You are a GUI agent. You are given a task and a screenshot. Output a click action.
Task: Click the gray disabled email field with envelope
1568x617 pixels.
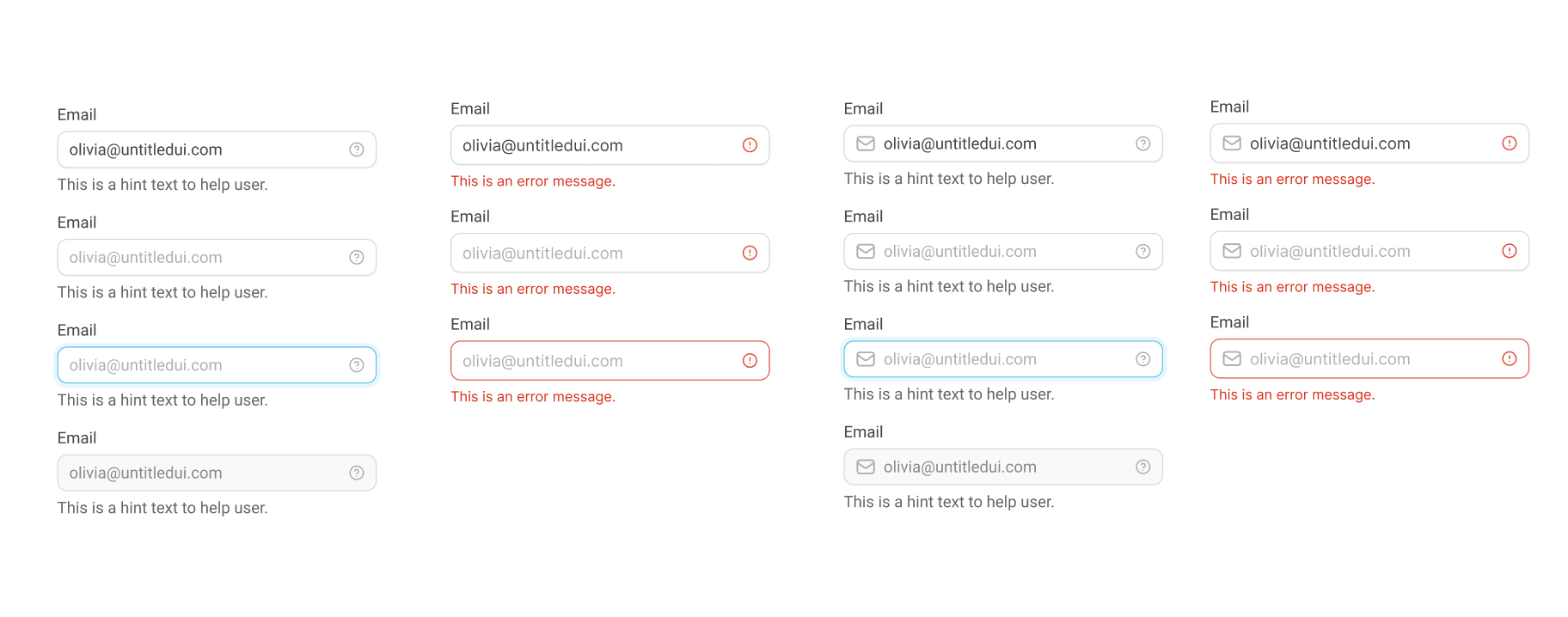coord(1003,467)
